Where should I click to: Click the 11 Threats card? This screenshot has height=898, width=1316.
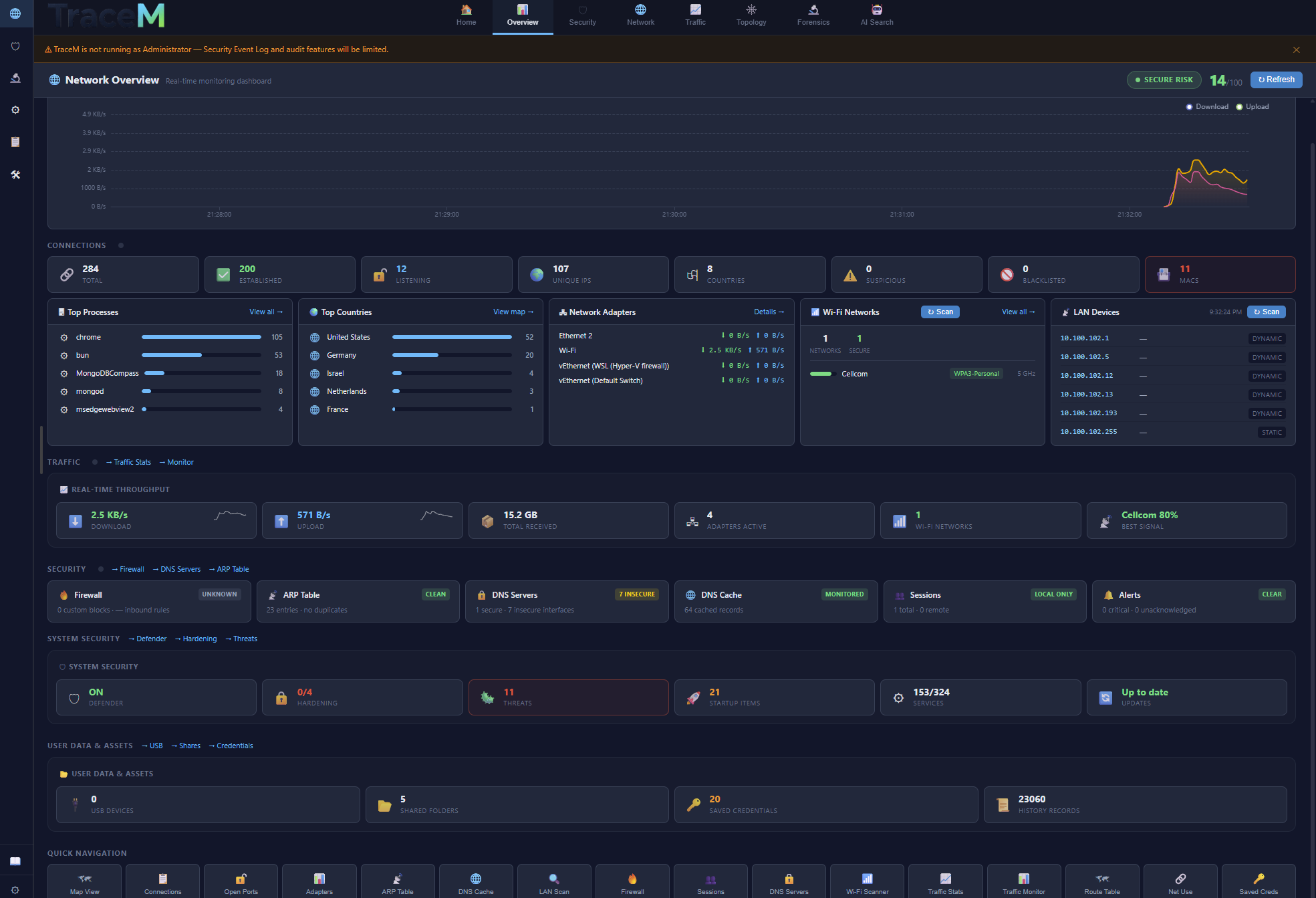[568, 697]
